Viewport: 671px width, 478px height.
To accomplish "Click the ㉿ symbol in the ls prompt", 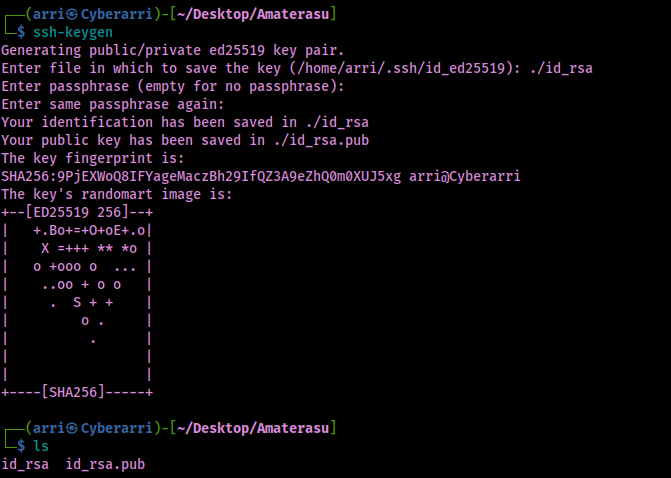I will coord(73,427).
